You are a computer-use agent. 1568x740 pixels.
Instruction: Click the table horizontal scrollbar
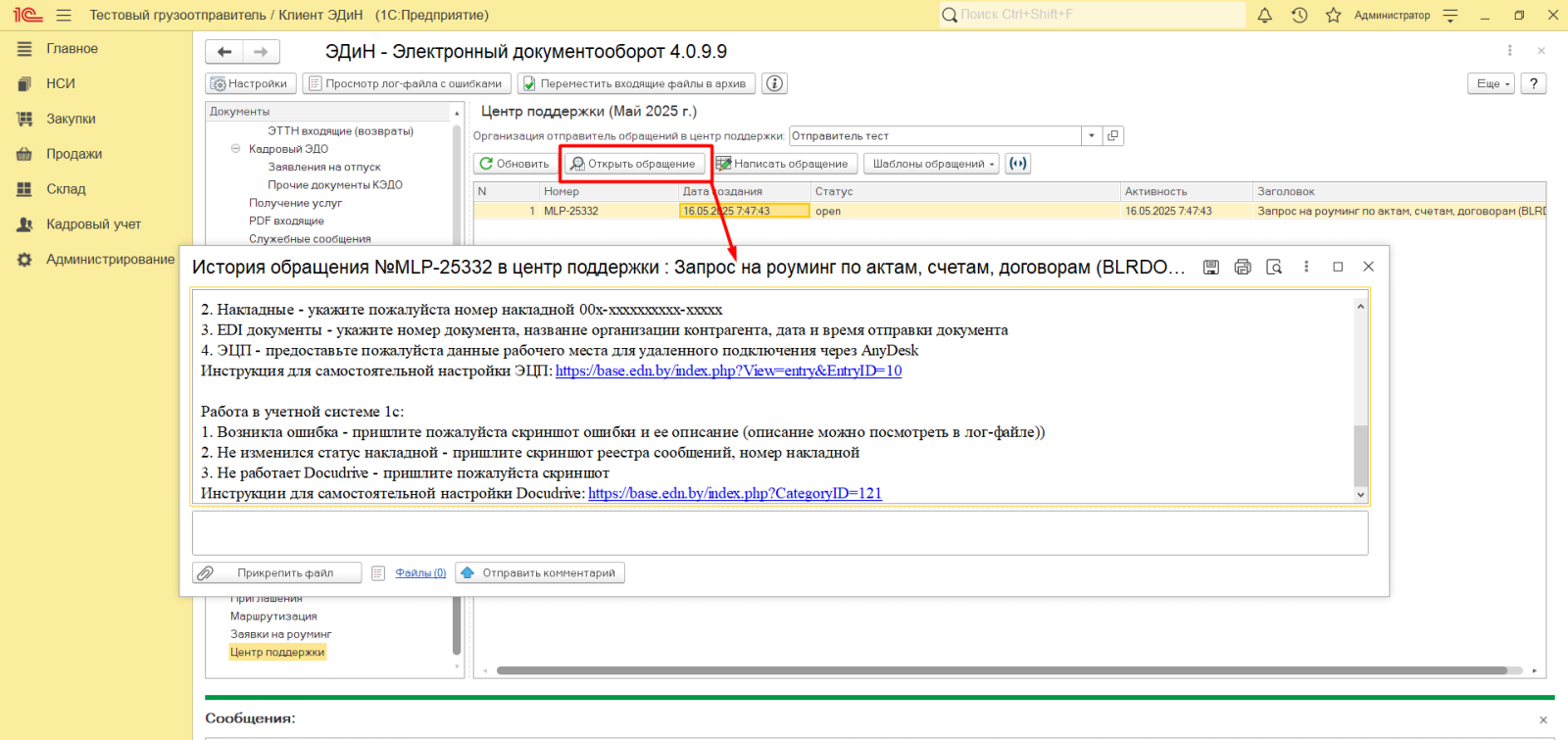click(x=1002, y=671)
